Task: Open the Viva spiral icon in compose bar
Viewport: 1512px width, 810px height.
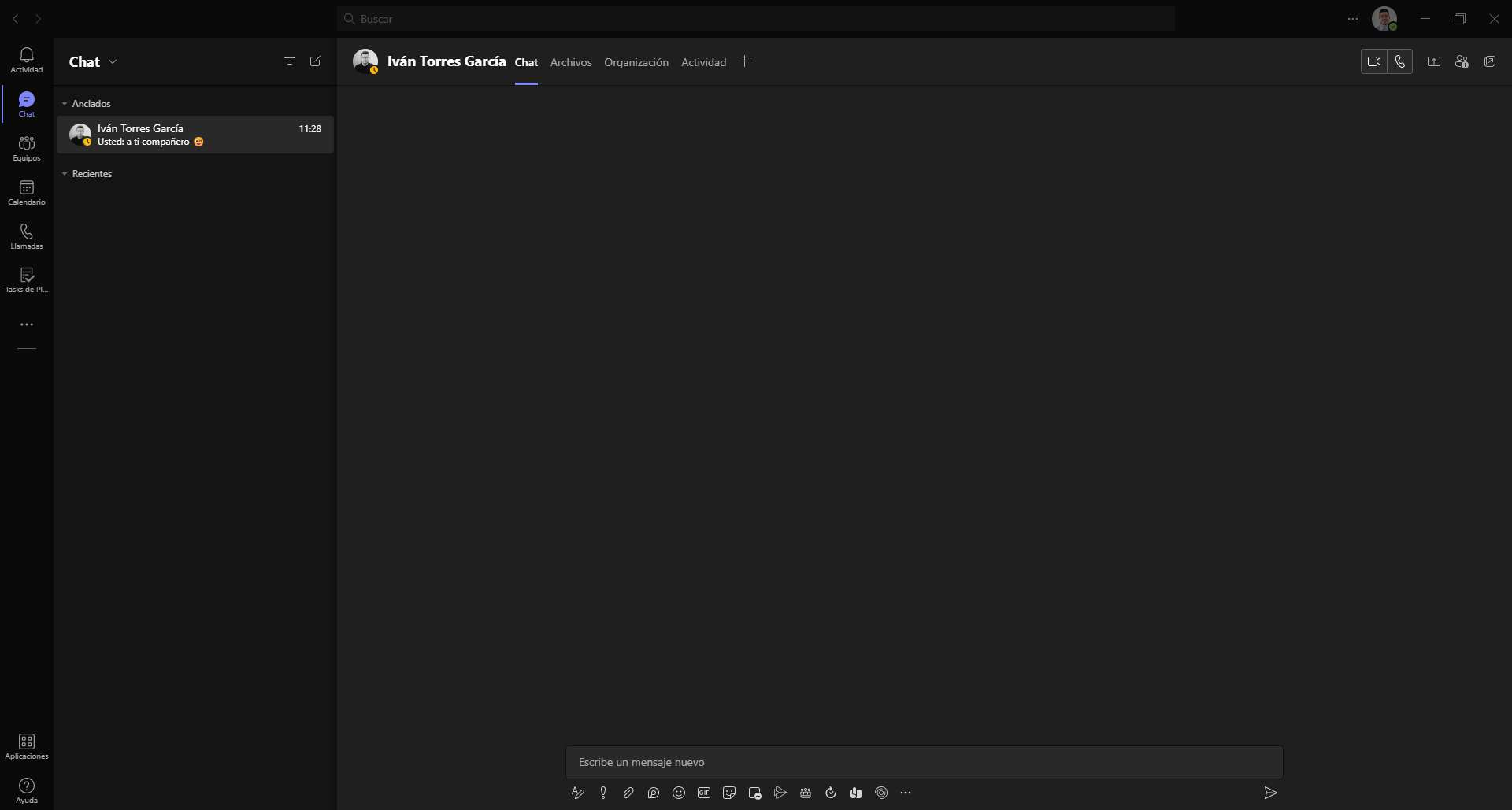Action: 881,793
